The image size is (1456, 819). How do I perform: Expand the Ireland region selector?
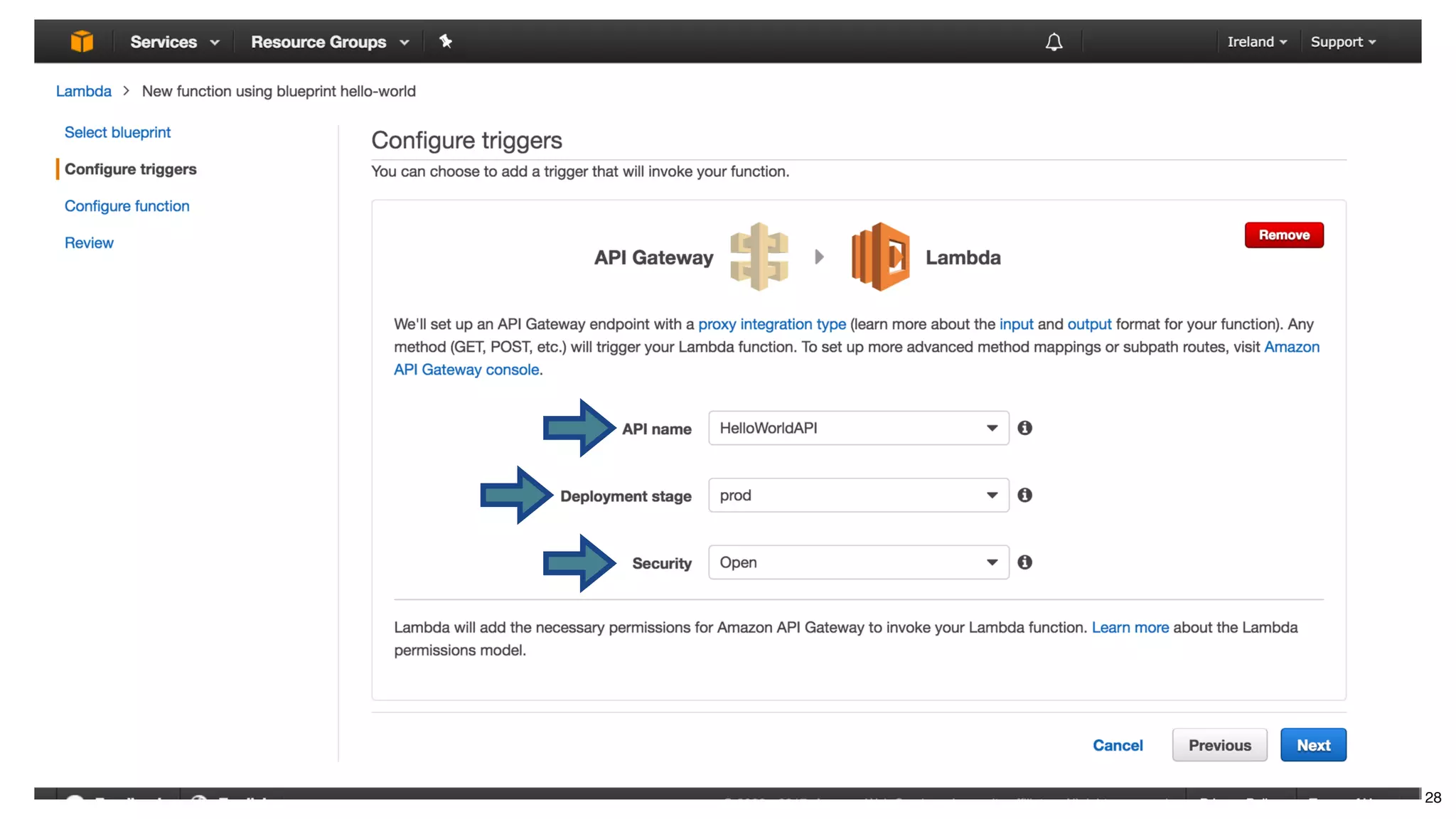pyautogui.click(x=1256, y=42)
